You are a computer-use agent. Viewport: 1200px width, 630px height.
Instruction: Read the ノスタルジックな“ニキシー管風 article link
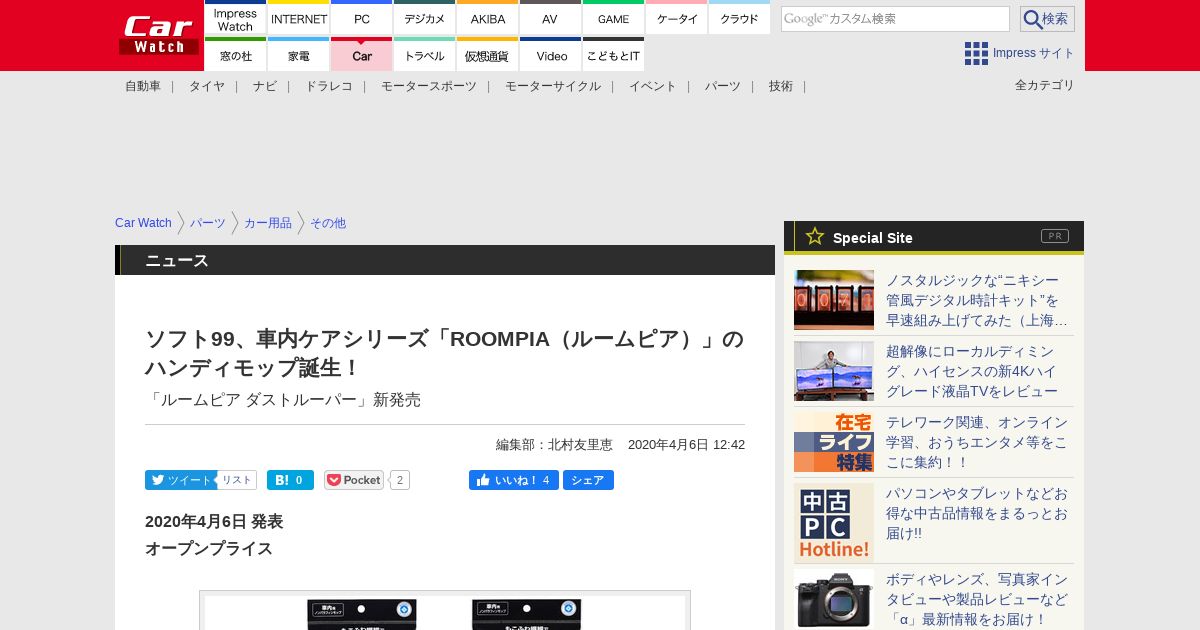pos(977,300)
